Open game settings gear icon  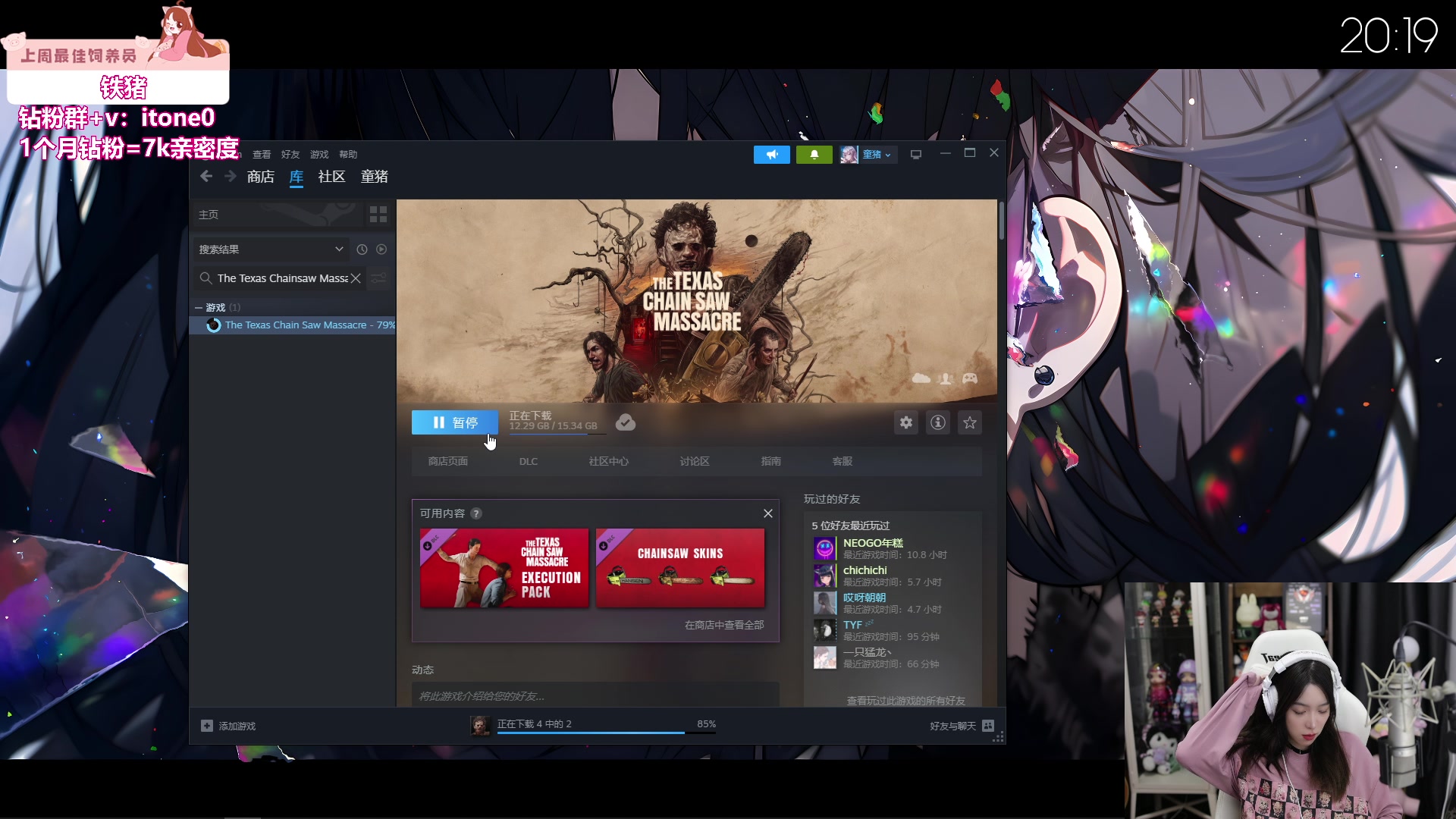(906, 423)
